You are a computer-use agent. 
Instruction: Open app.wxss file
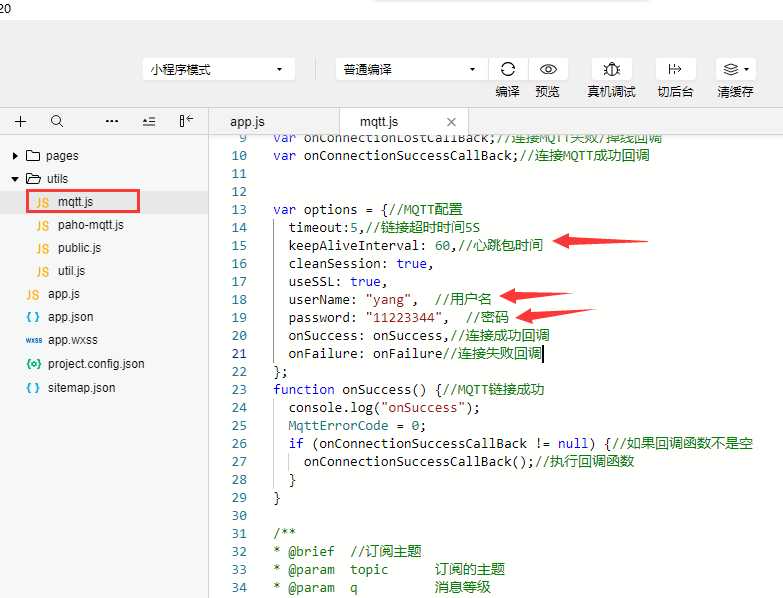(x=72, y=340)
